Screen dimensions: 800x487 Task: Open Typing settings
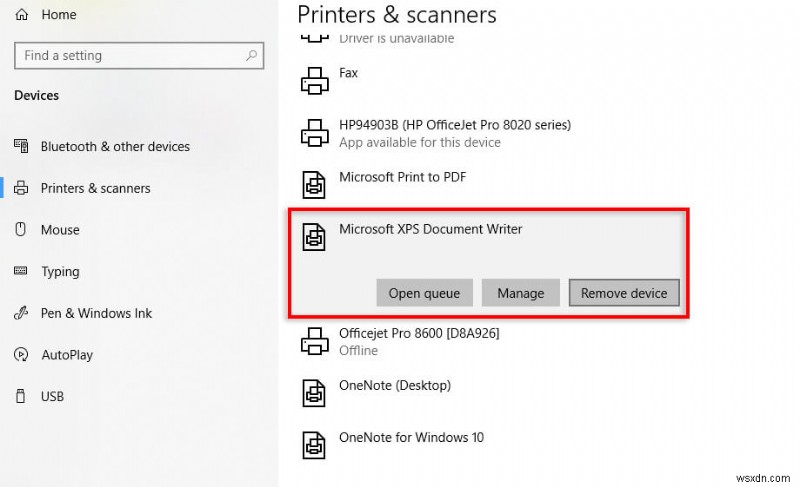coord(60,272)
